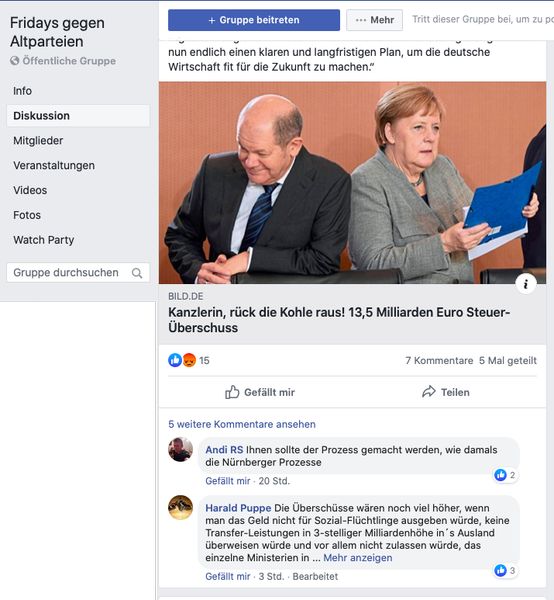The image size is (554, 600).
Task: Click the like count badge on Andi RS's comment
Action: [x=505, y=475]
